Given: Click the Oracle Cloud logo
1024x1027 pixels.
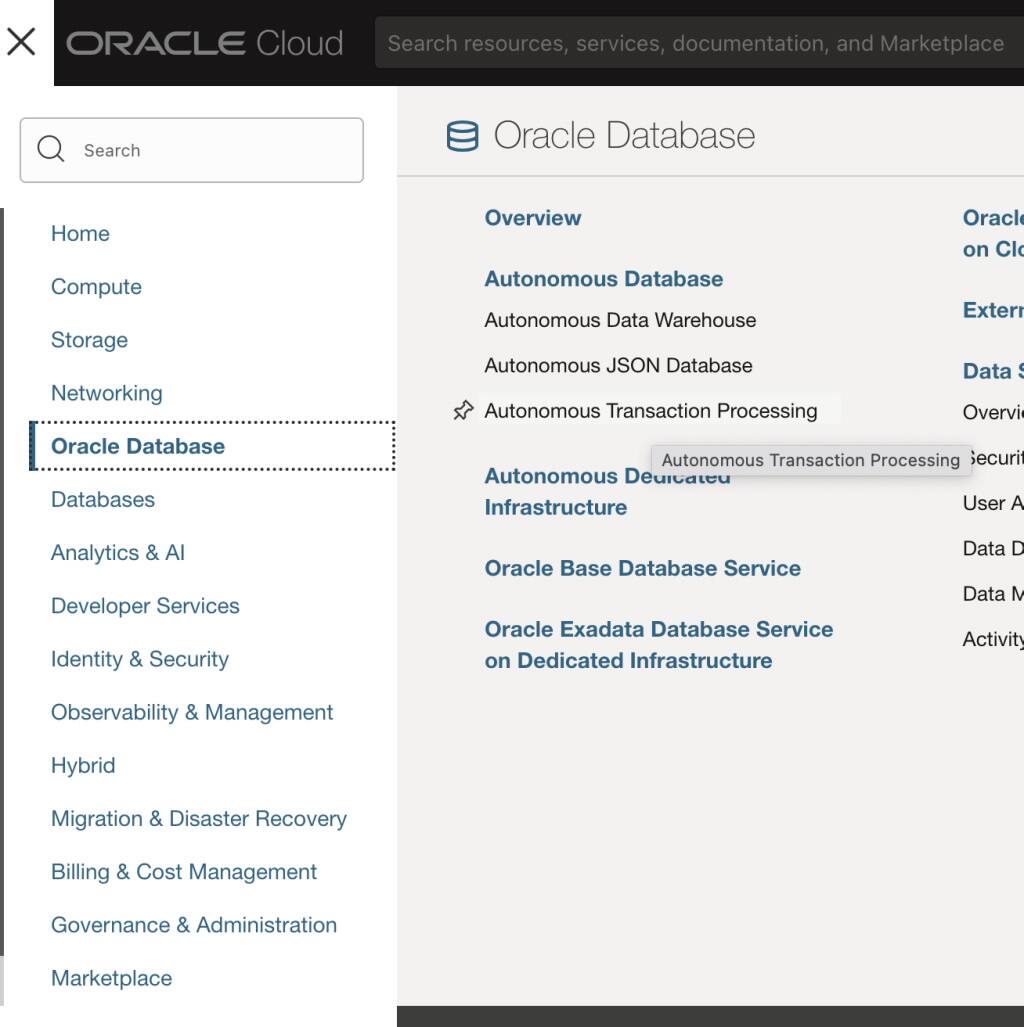Looking at the screenshot, I should 205,43.
